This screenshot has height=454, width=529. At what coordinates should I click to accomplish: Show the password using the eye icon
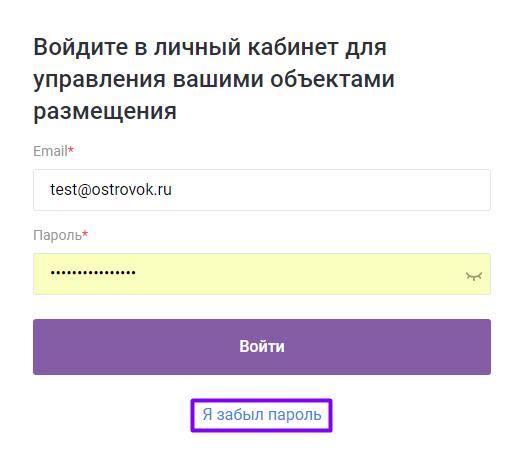click(x=474, y=276)
